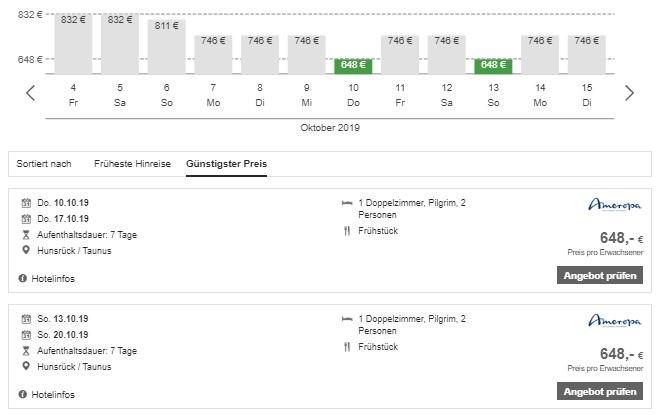Select the green 648 € bar for Thursday 10
This screenshot has height=415, width=664.
(353, 66)
